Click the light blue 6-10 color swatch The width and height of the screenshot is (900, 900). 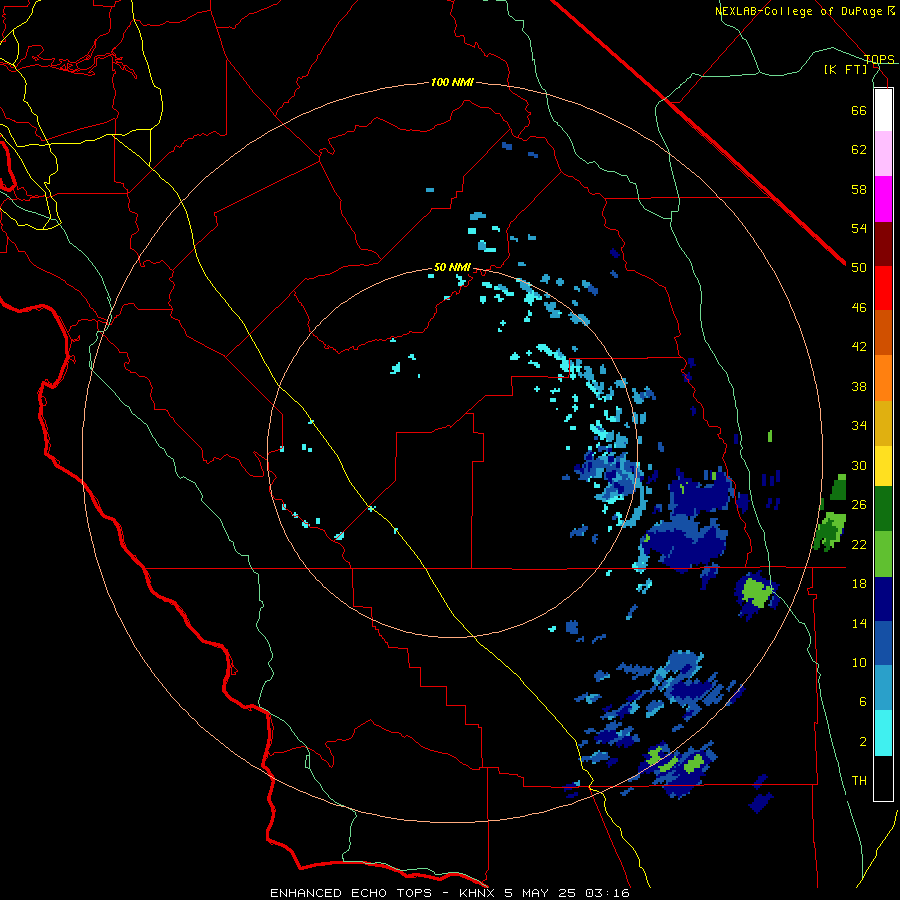[x=883, y=688]
